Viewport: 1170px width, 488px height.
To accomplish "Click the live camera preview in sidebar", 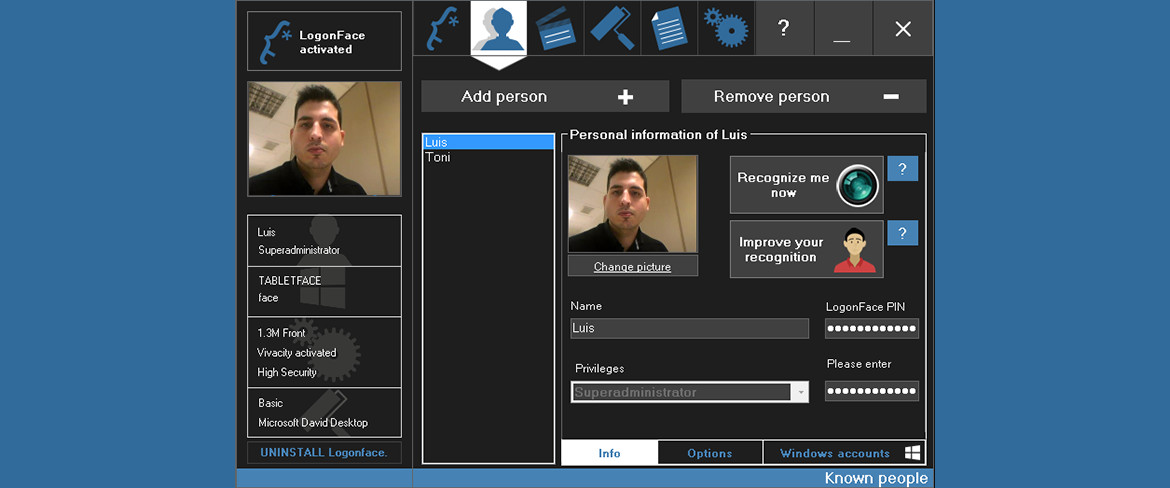I will [324, 139].
